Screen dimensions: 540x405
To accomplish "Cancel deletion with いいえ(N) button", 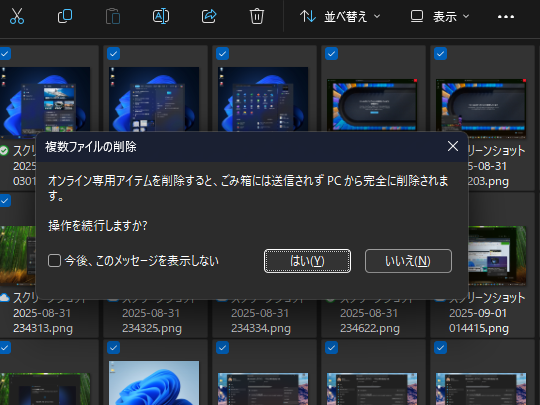I will click(x=408, y=261).
